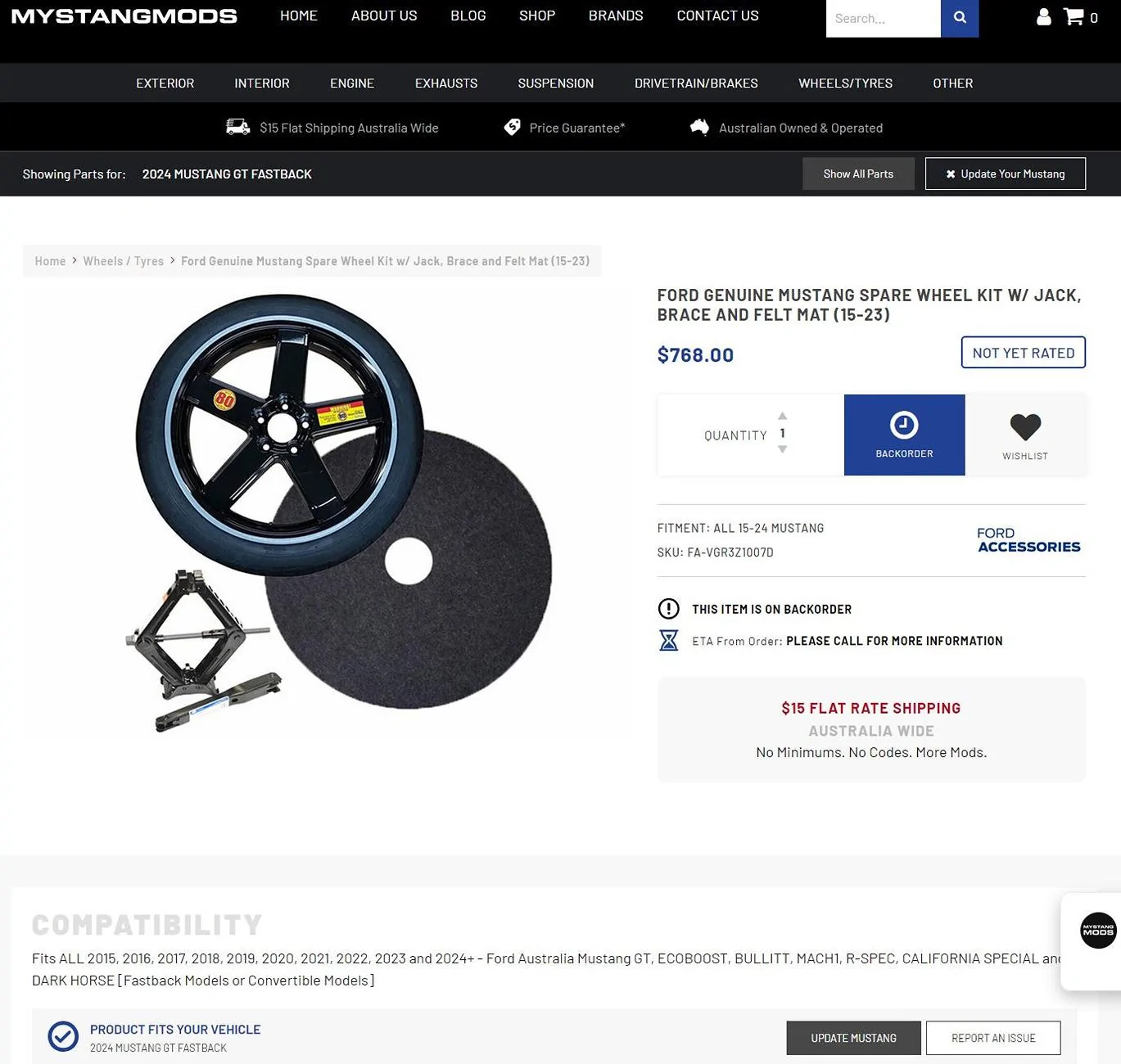Click the ETA hourglass icon
This screenshot has height=1064, width=1121.
[669, 640]
